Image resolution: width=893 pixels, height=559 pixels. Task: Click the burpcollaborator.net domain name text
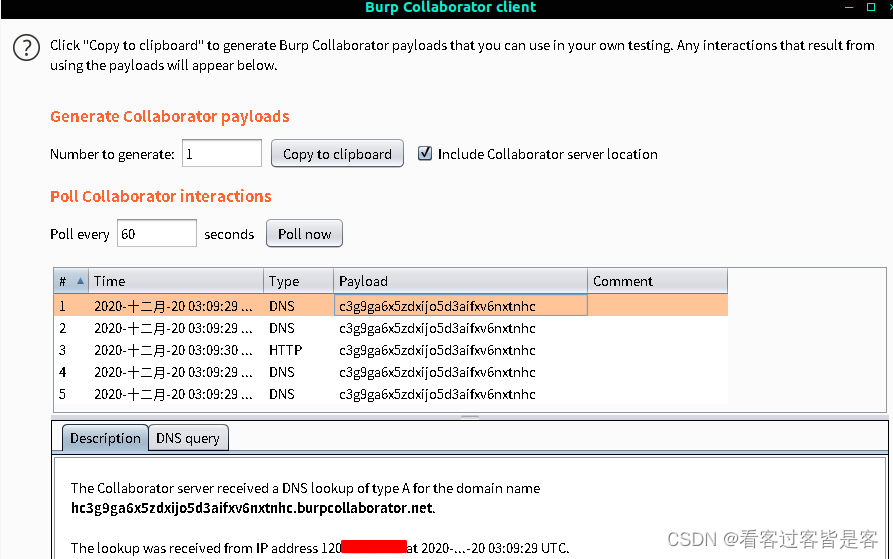click(x=252, y=508)
